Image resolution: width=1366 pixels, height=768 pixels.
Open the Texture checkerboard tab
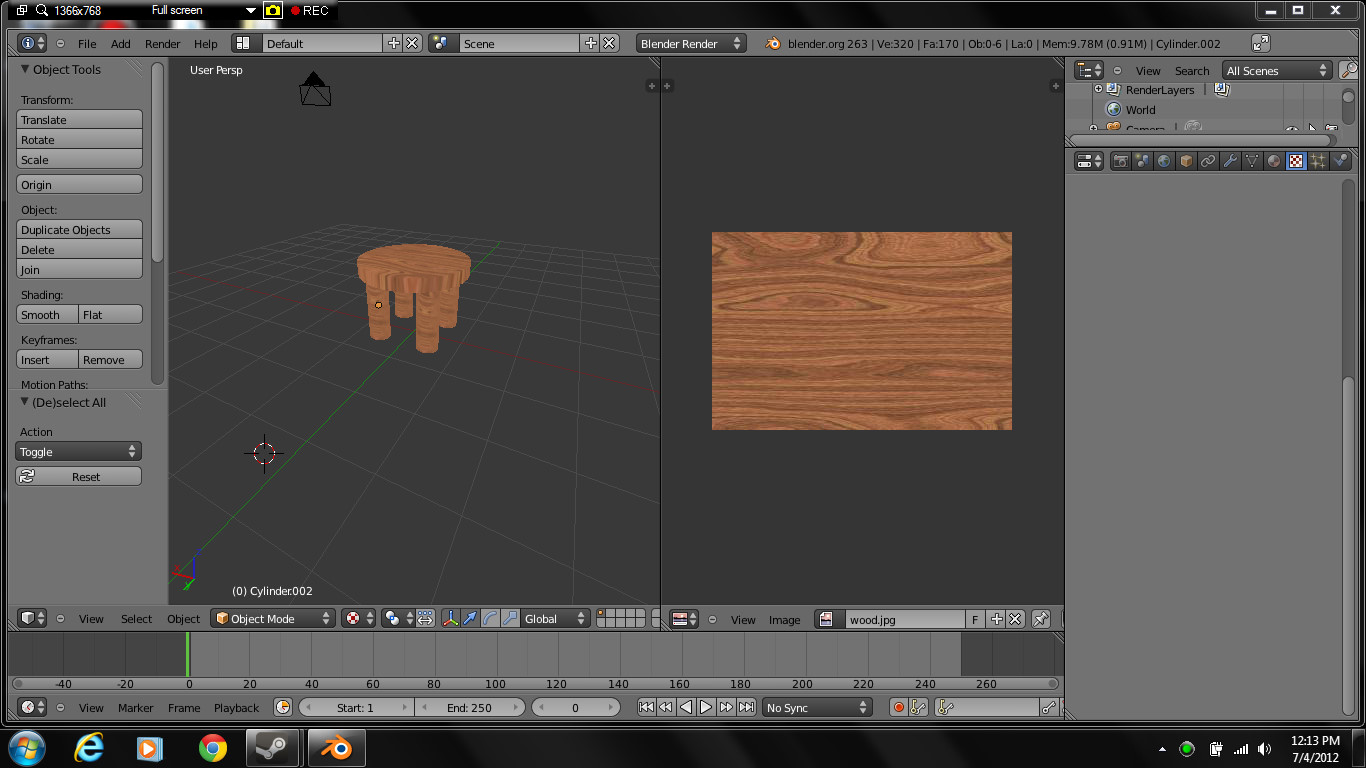point(1296,161)
